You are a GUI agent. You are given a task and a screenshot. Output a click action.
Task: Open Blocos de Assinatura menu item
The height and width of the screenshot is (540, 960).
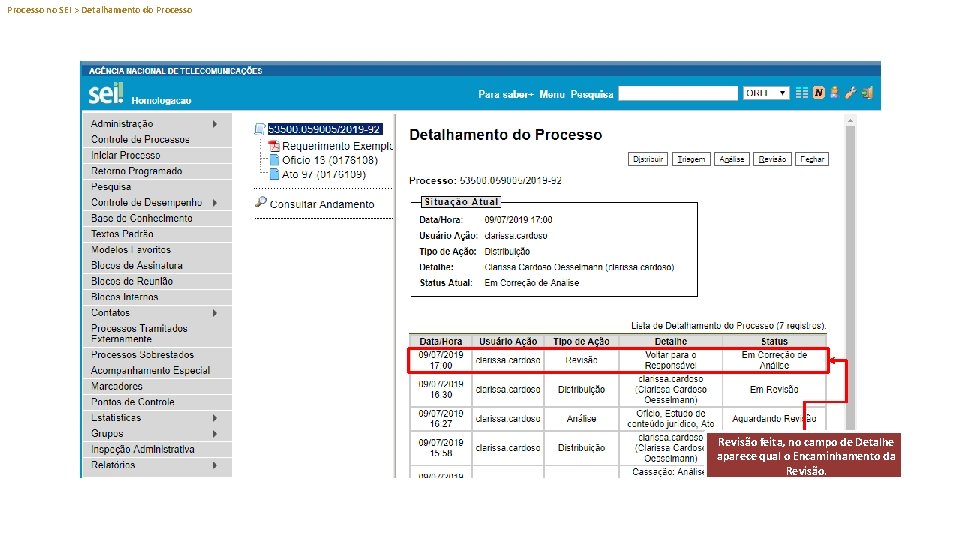click(137, 266)
